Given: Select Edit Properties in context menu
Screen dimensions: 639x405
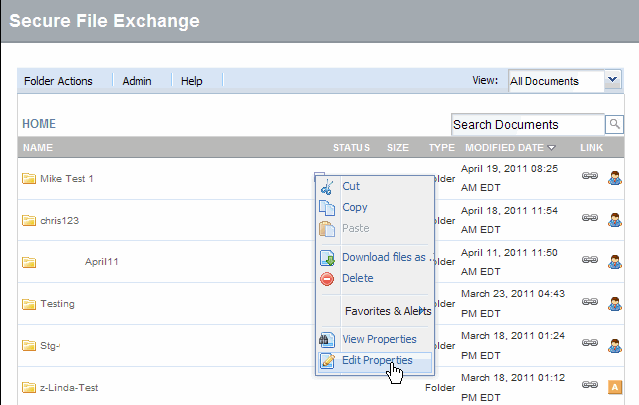Looking at the screenshot, I should [377, 360].
